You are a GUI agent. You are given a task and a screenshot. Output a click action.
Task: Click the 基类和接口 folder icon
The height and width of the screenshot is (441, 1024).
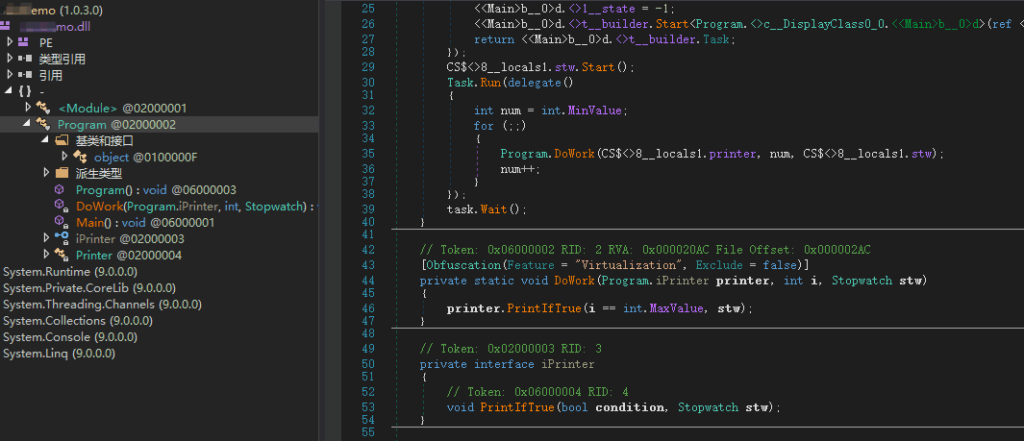tap(61, 141)
